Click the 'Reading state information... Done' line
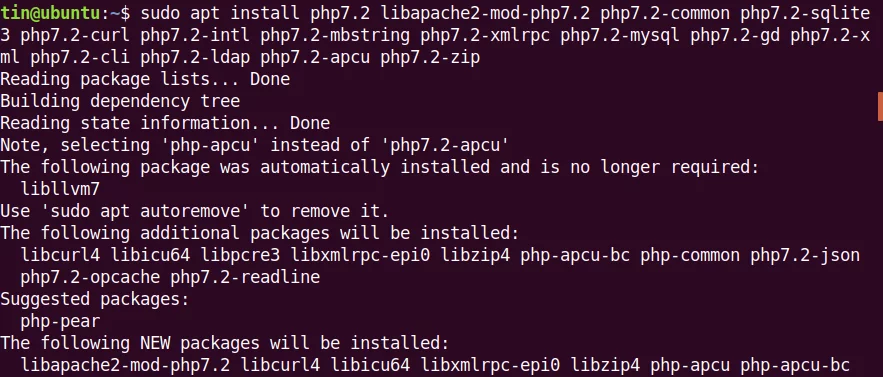 pyautogui.click(x=165, y=123)
